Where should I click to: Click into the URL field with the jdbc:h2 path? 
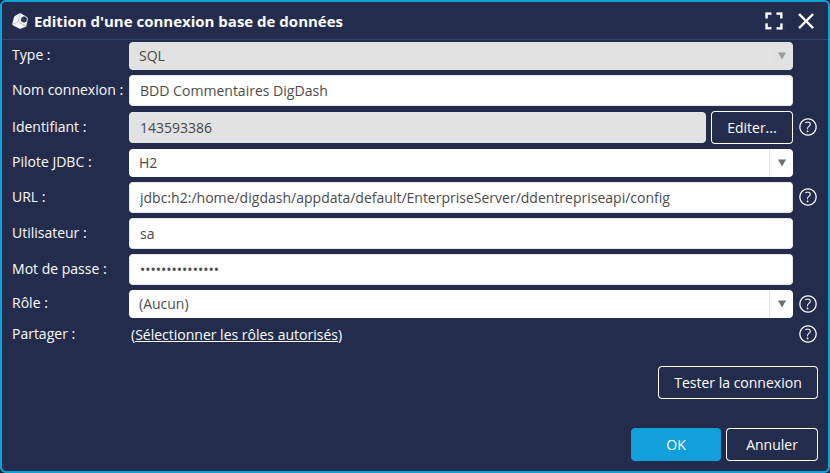pos(460,198)
